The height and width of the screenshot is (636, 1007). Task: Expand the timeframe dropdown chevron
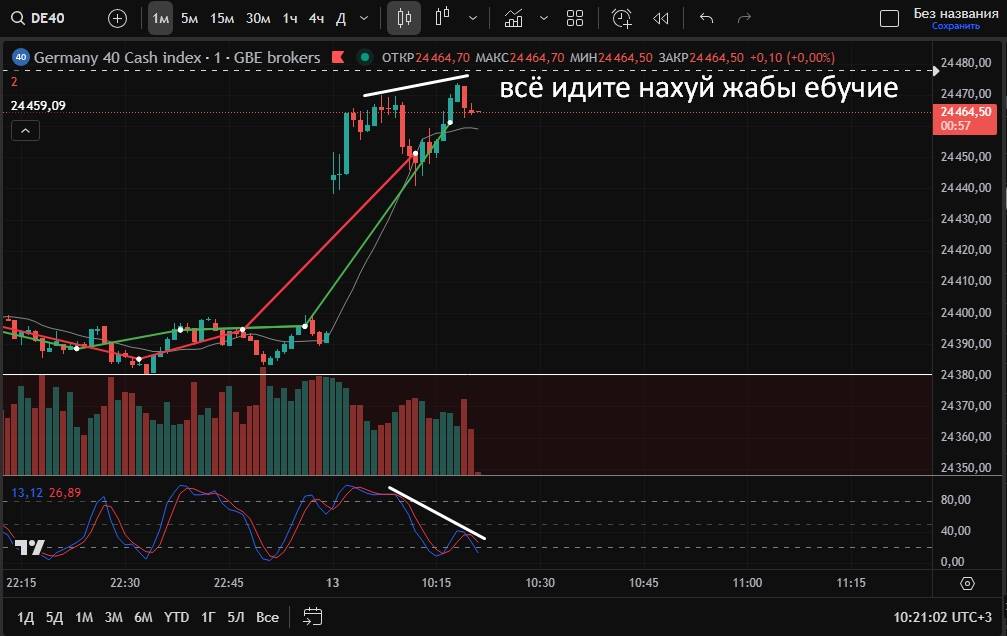363,18
